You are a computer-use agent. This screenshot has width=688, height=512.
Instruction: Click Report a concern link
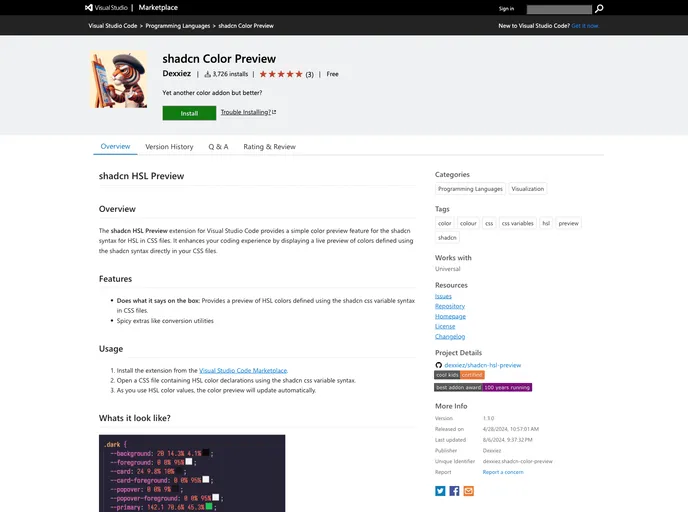pos(503,472)
